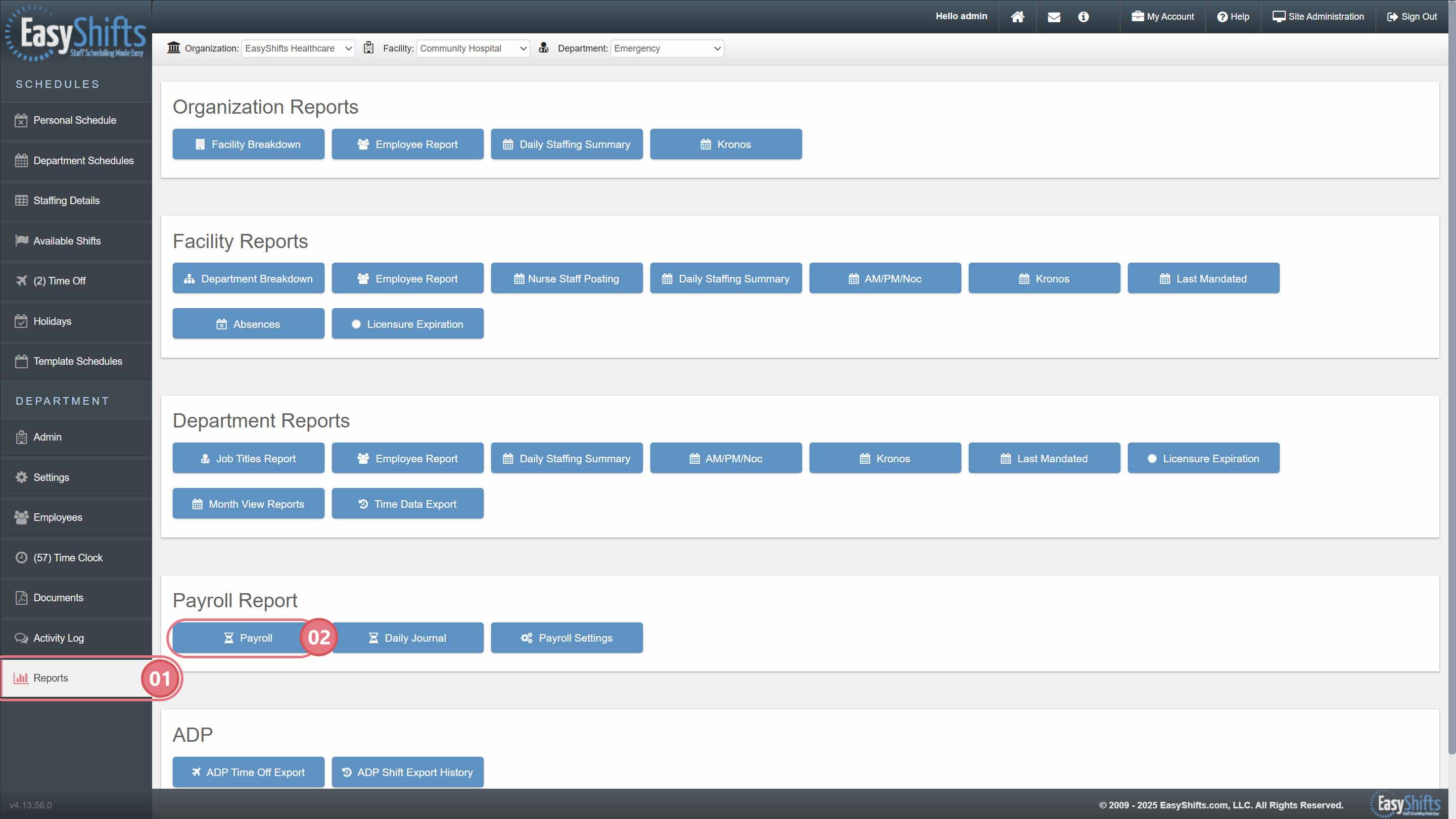Viewport: 1456px width, 819px height.
Task: Click the Settings gear icon
Action: [x=21, y=477]
